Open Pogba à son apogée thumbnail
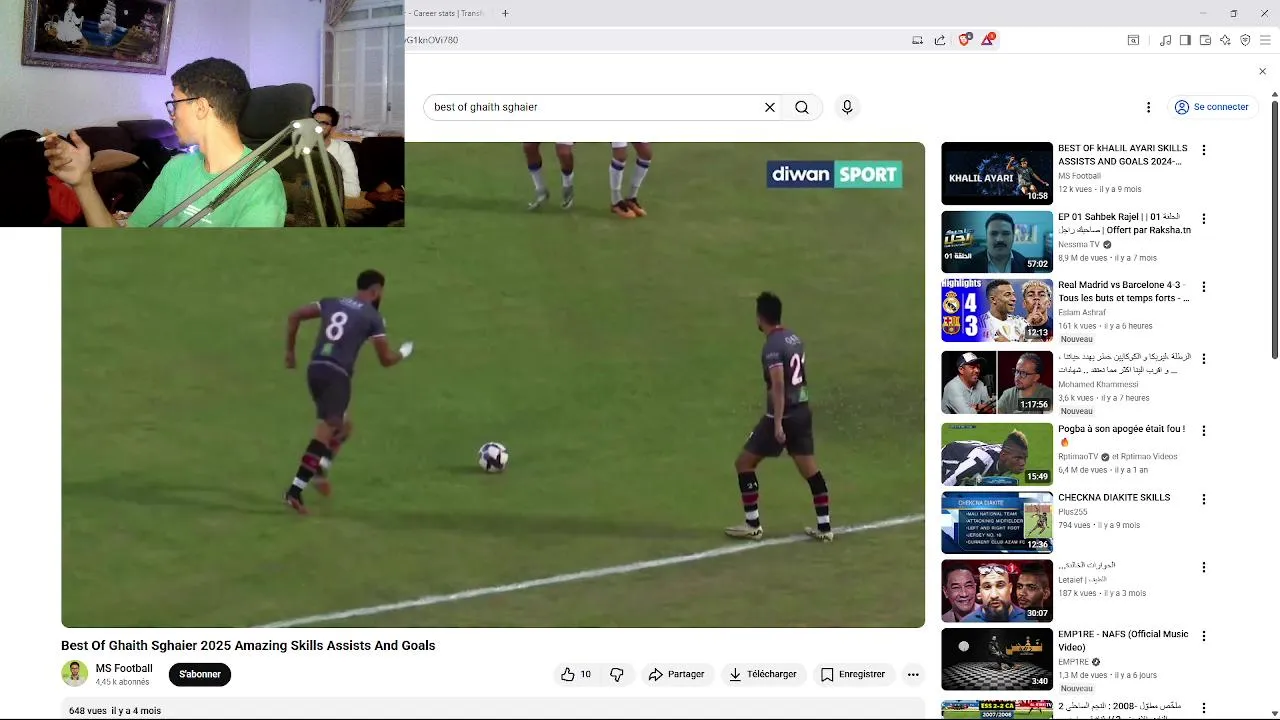Image resolution: width=1280 pixels, height=720 pixels. coord(997,454)
